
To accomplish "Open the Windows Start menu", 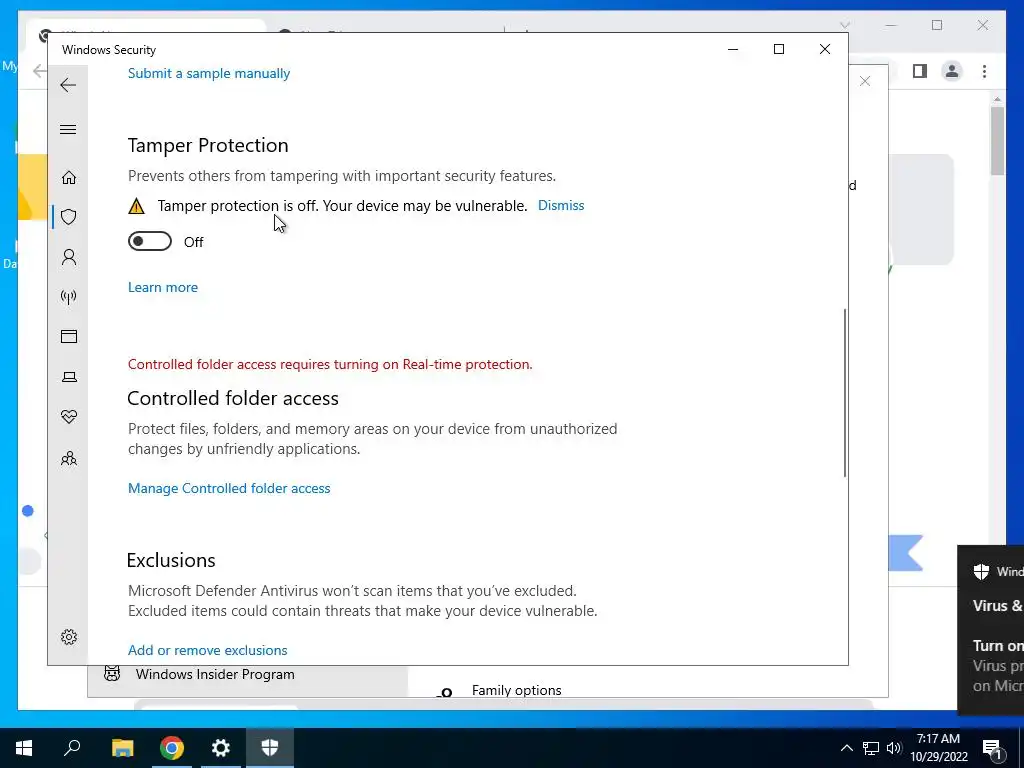I will click(x=24, y=748).
